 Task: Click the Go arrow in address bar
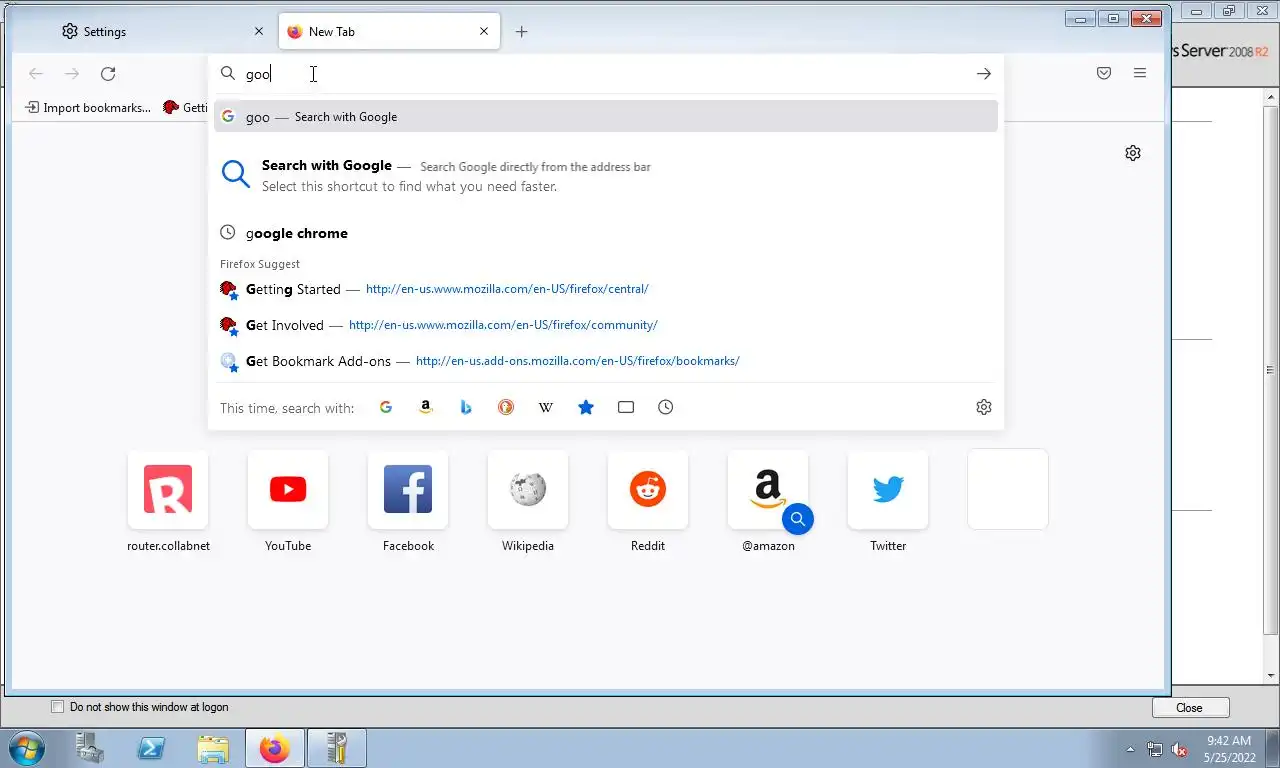[x=984, y=73]
